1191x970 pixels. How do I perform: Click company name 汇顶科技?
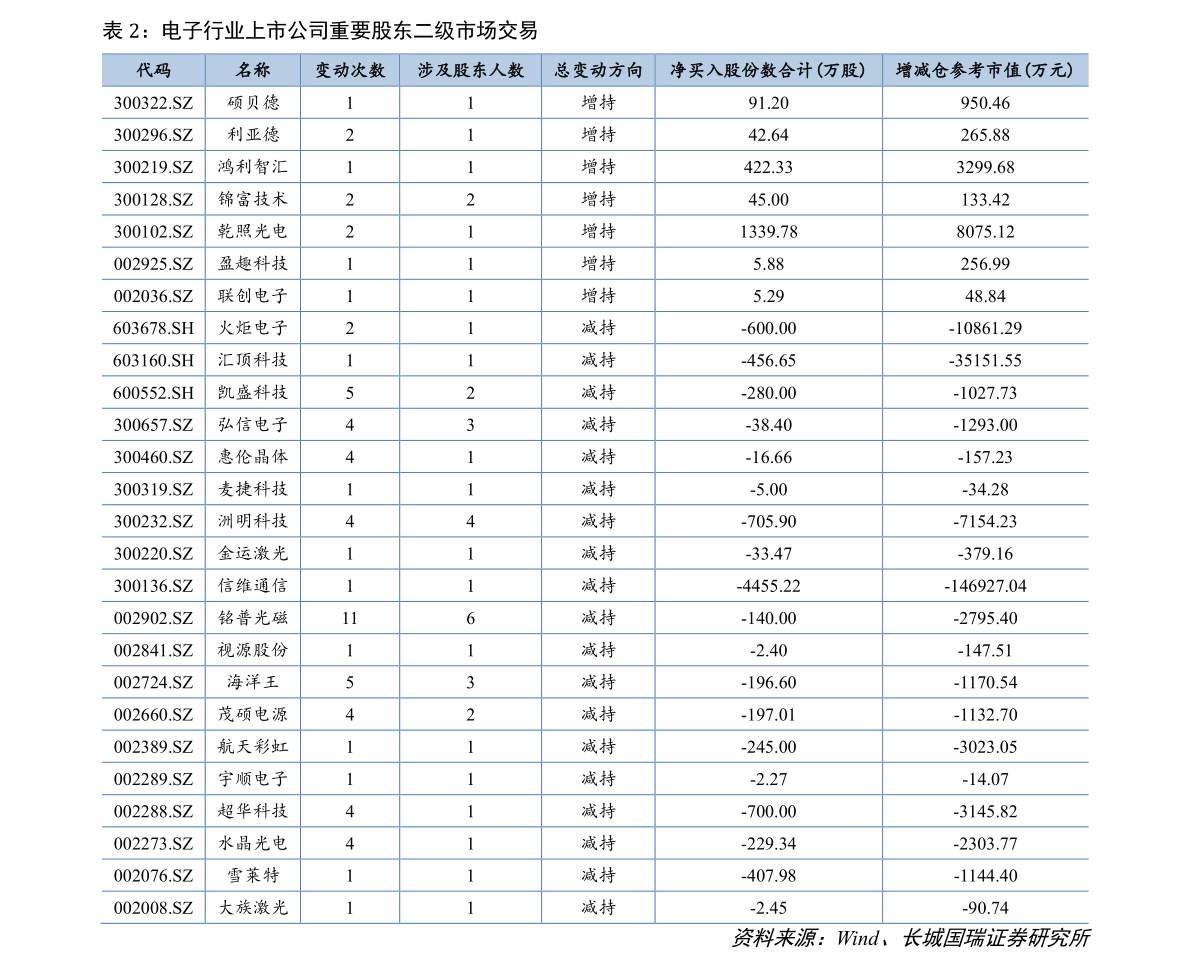253,360
